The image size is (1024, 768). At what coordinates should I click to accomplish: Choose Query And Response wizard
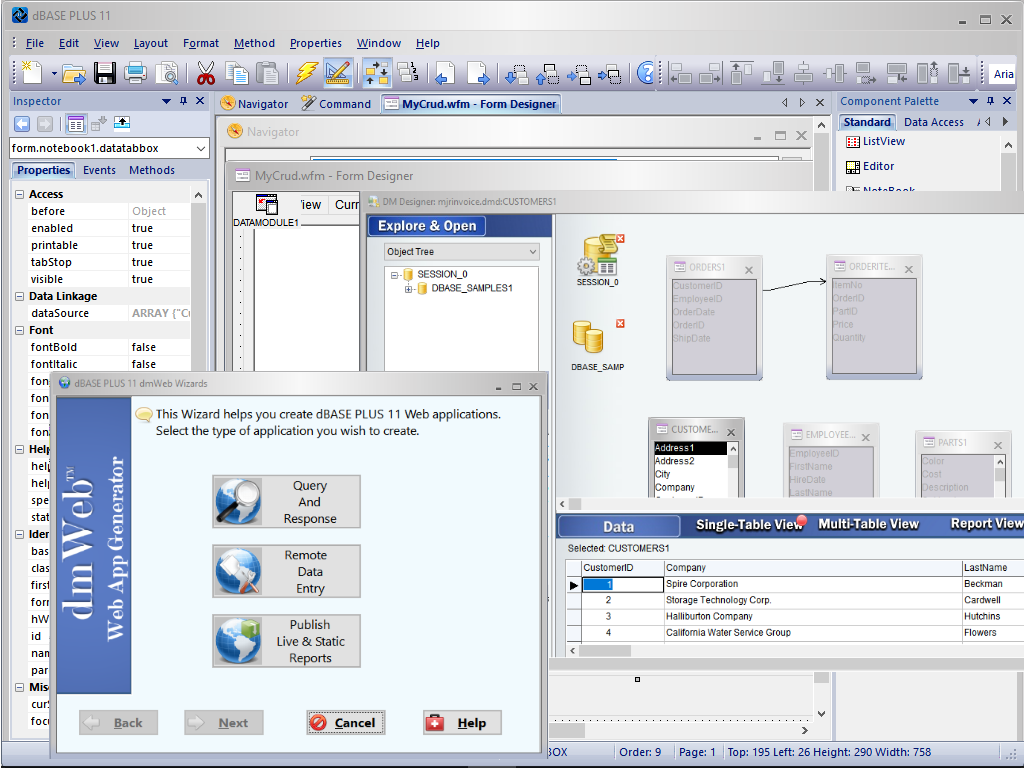(x=286, y=502)
